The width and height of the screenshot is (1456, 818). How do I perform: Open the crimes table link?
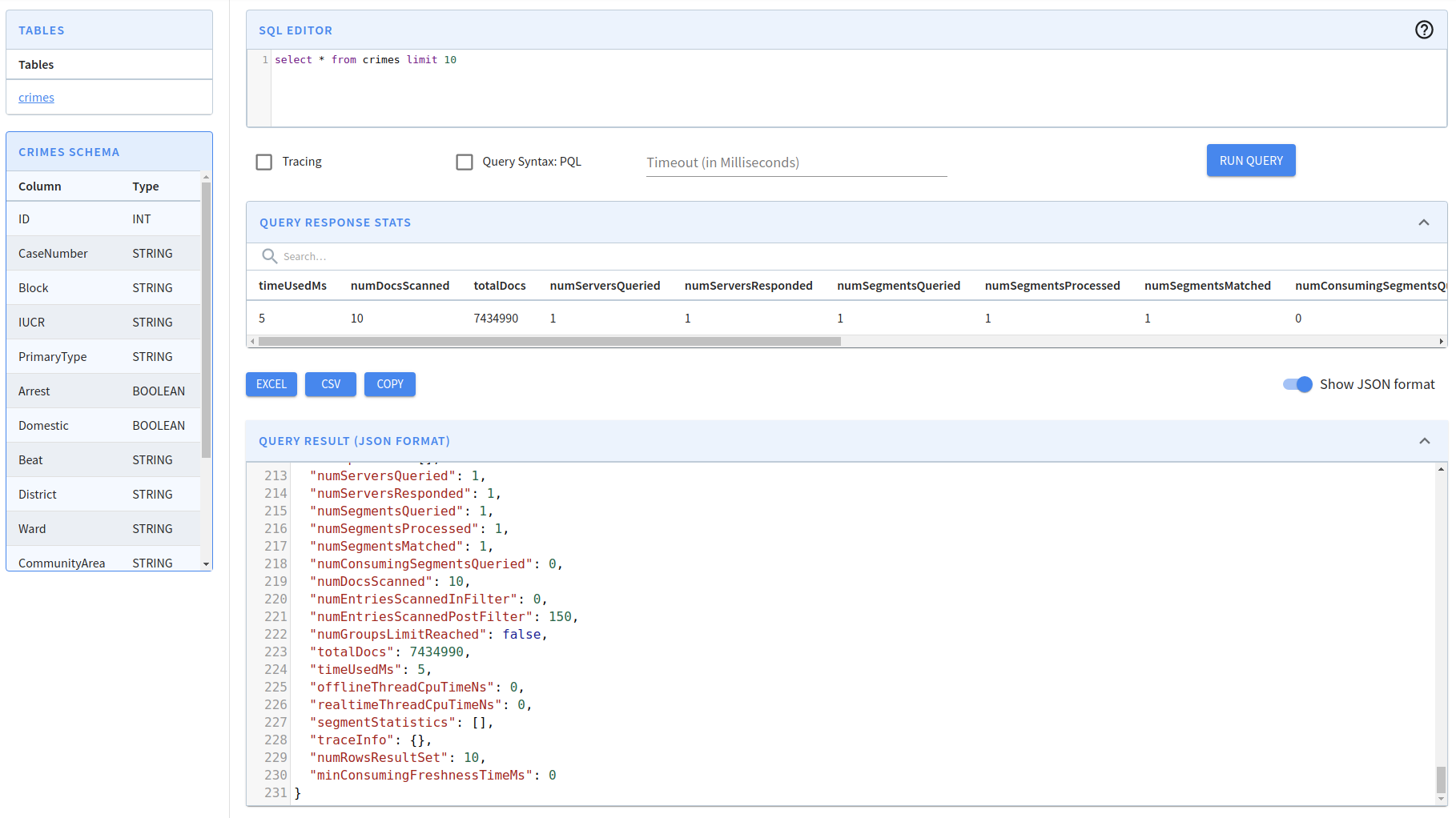(36, 98)
